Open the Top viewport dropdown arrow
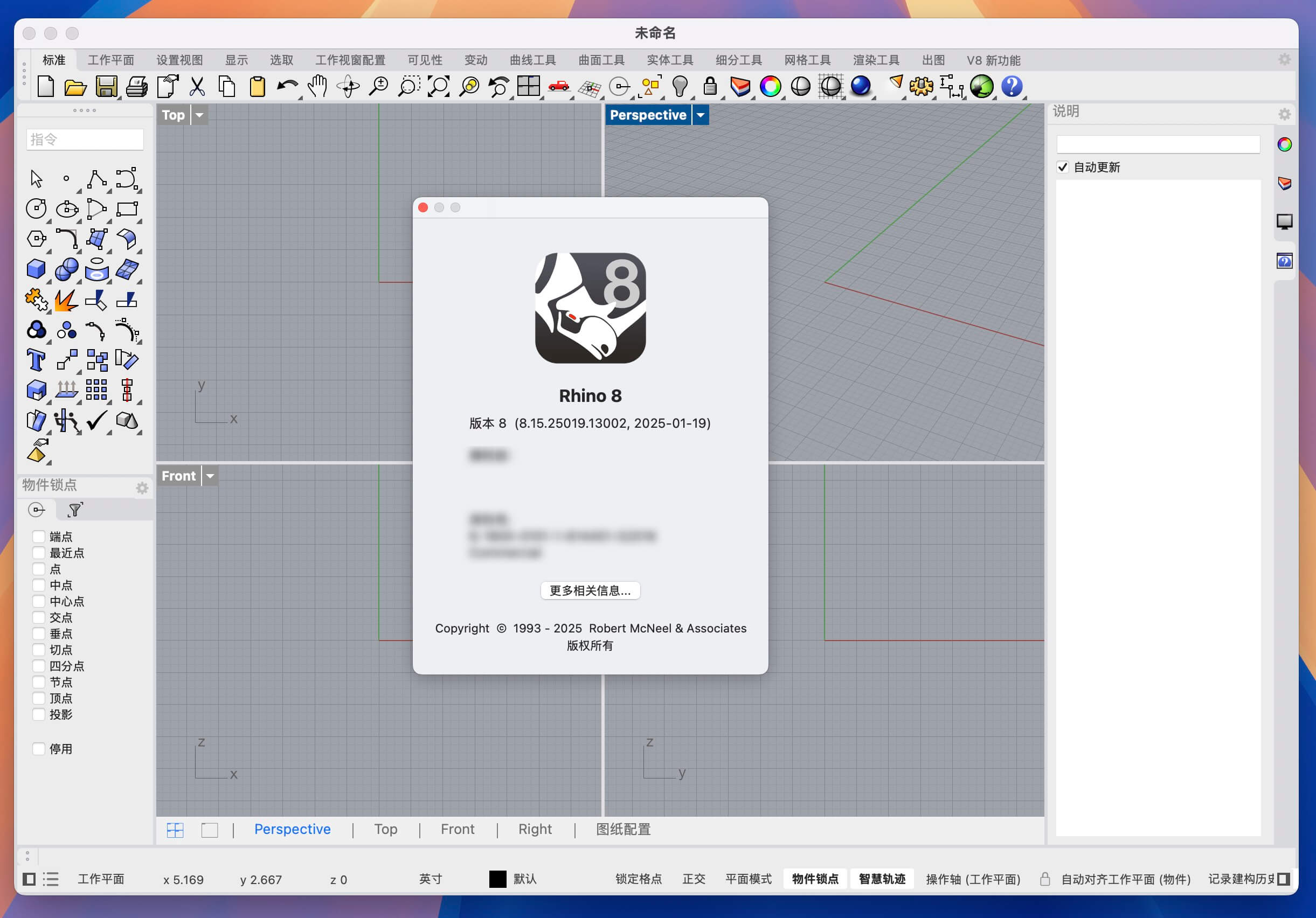Image resolution: width=1316 pixels, height=918 pixels. click(x=199, y=115)
